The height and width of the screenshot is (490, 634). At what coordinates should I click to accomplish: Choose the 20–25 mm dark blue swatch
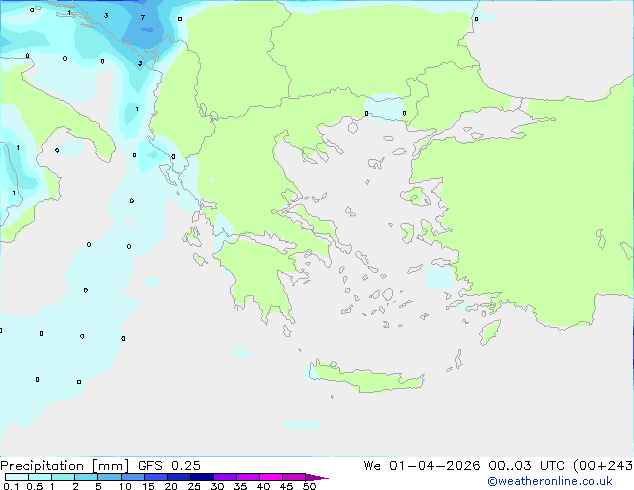coord(178,477)
